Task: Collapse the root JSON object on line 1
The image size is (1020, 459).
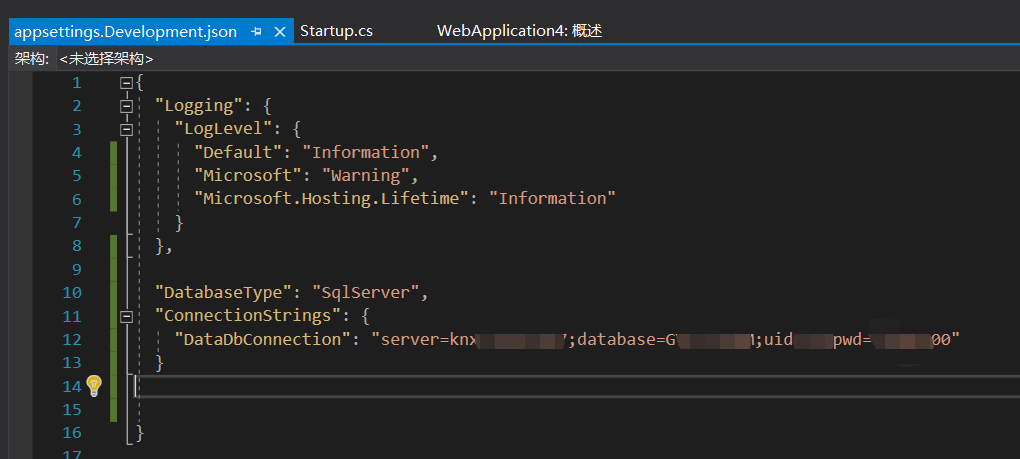Action: [127, 83]
